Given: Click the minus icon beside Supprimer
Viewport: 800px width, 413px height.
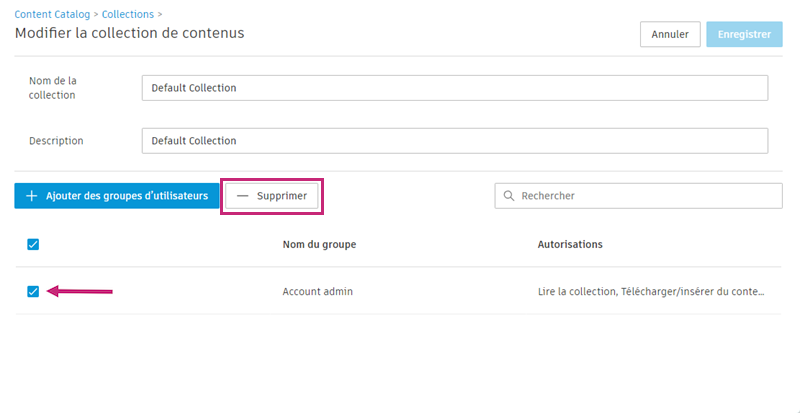Looking at the screenshot, I should (242, 196).
